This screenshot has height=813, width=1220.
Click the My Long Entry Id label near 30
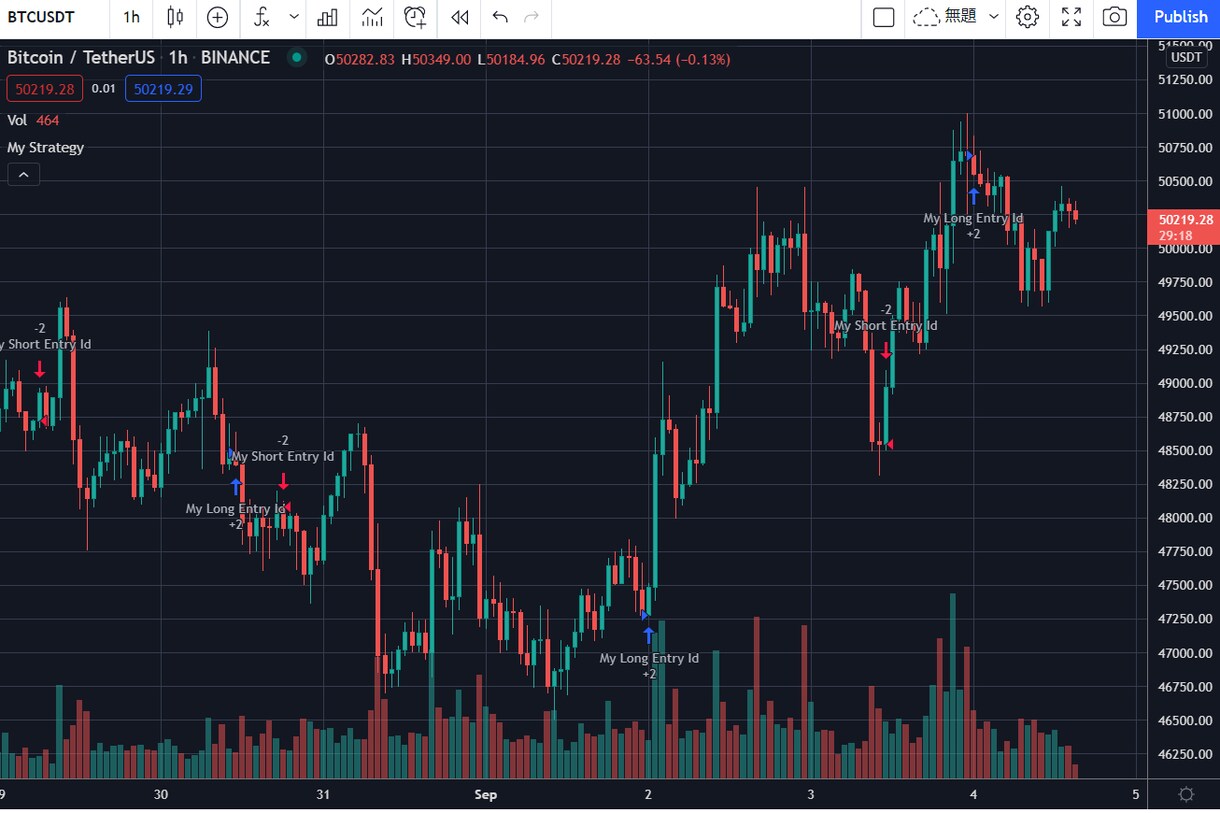236,509
